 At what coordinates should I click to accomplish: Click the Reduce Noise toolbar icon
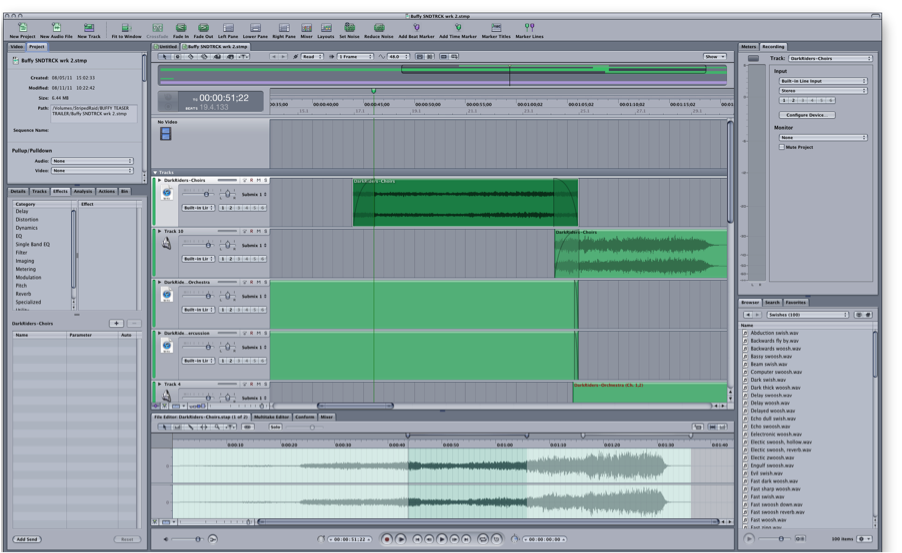point(379,27)
